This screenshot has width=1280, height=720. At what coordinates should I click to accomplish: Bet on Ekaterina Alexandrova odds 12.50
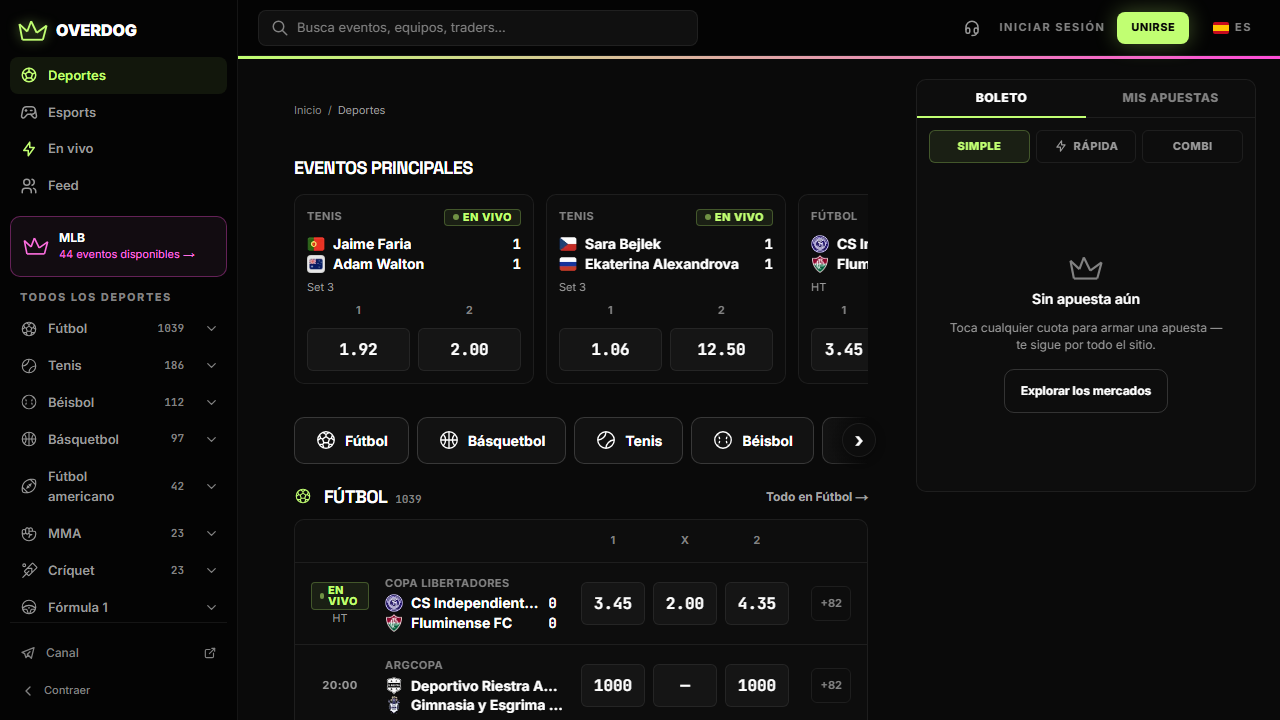[721, 350]
